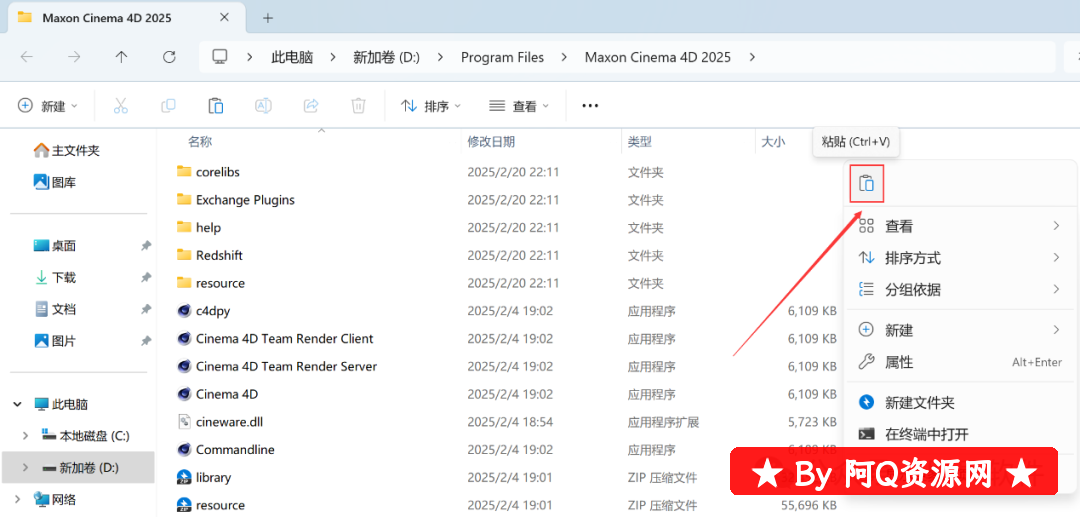Select the cineware.dll file icon
This screenshot has height=517, width=1080.
click(x=184, y=421)
